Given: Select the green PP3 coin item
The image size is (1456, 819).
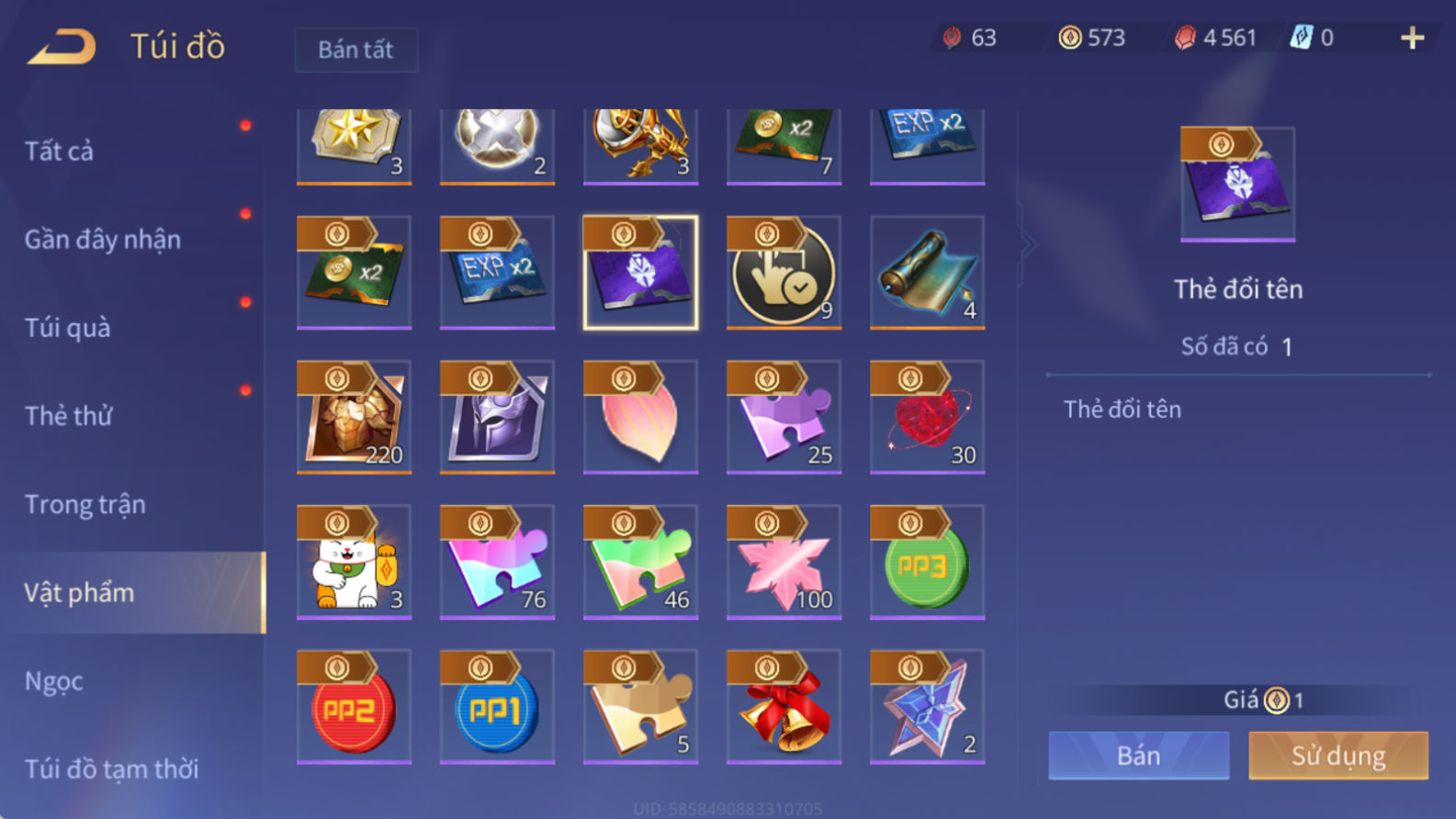Looking at the screenshot, I should tap(927, 561).
